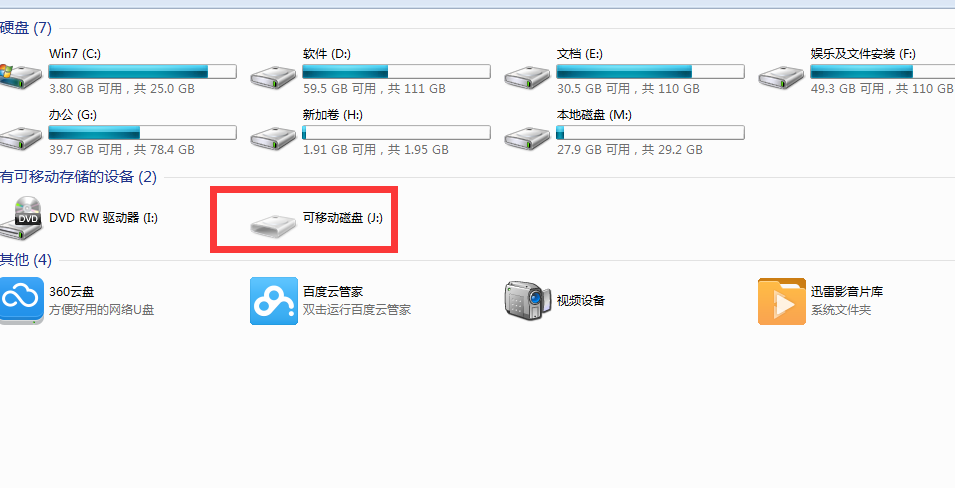Select the 娱乐及文件安装 (F:) drive icon
955x488 pixels.
click(x=781, y=76)
